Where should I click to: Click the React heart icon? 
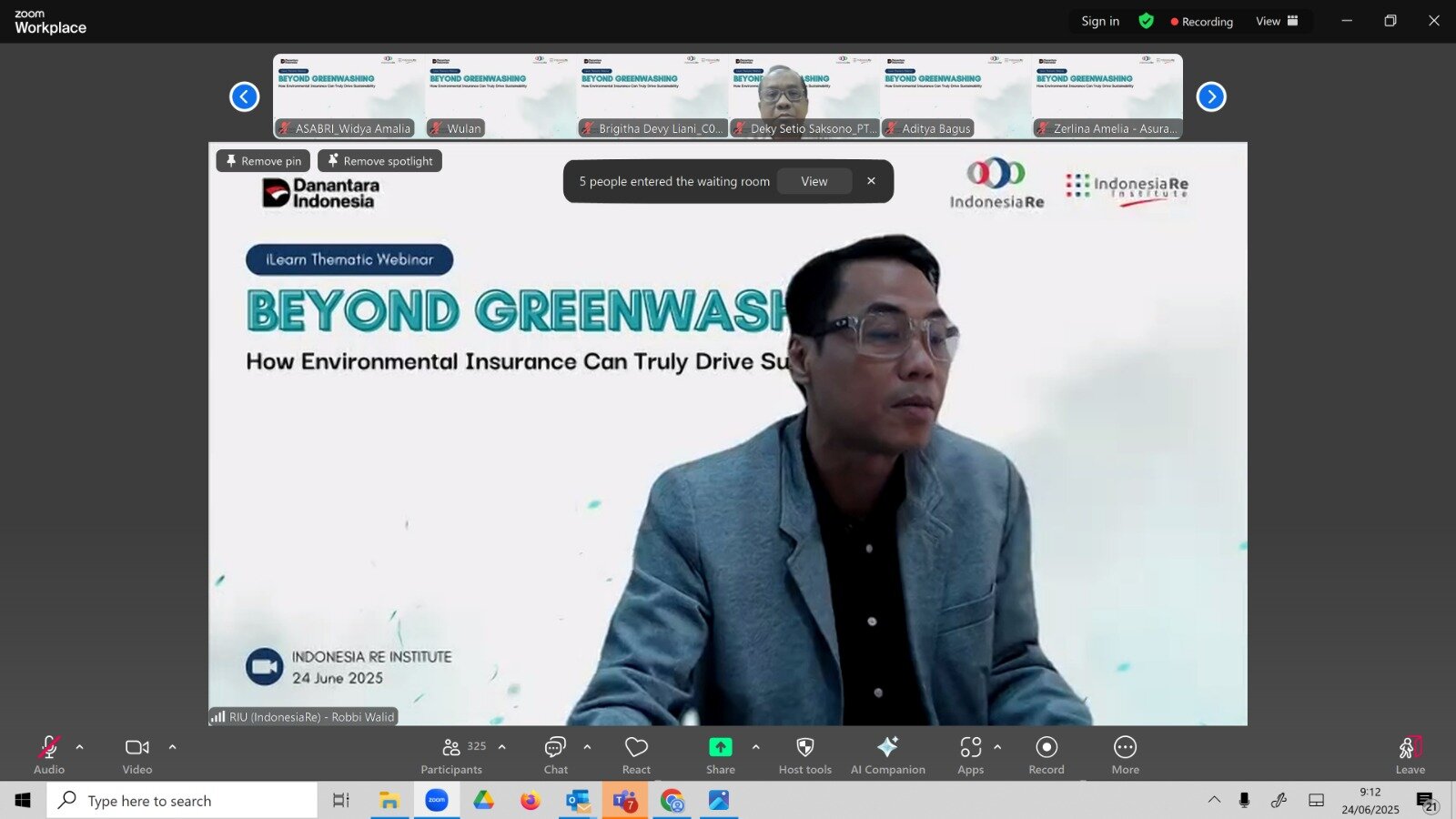(636, 755)
